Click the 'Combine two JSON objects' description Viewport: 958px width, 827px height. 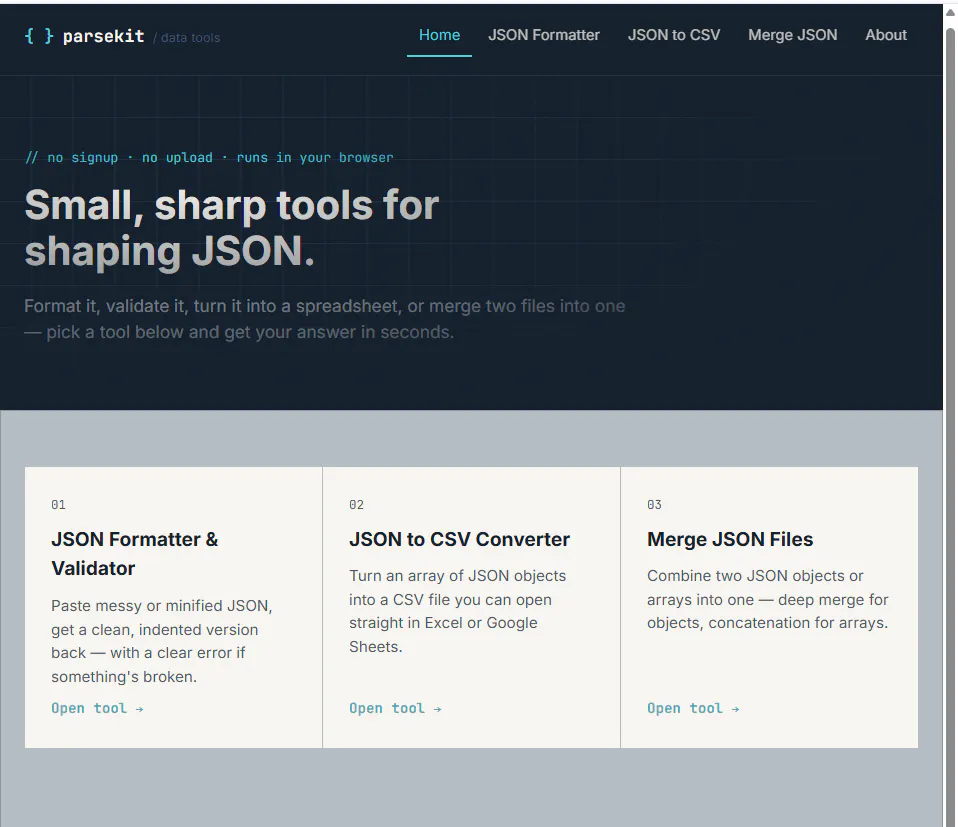coord(767,599)
